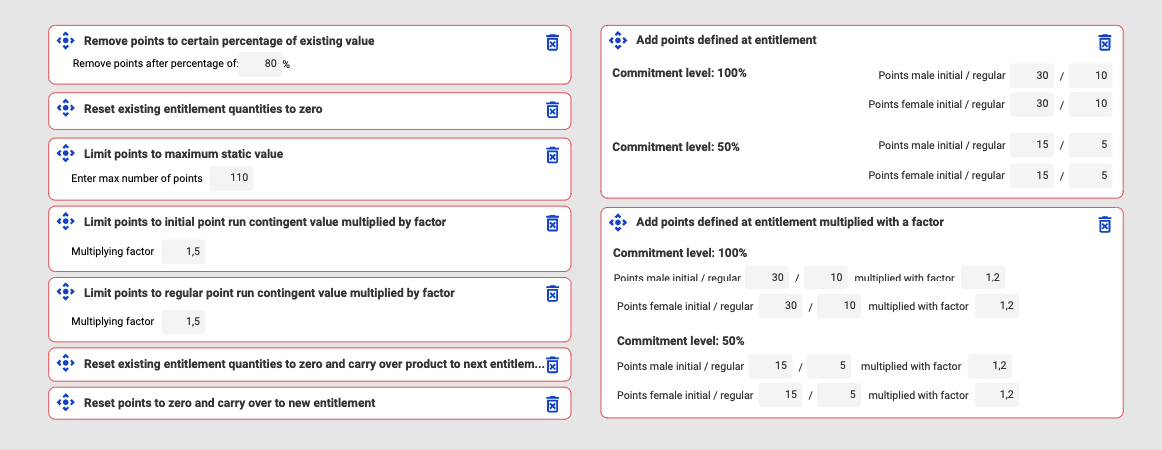The image size is (1162, 450).
Task: Click drag handle of 'Limit points to maximum static value'
Action: (x=66, y=154)
